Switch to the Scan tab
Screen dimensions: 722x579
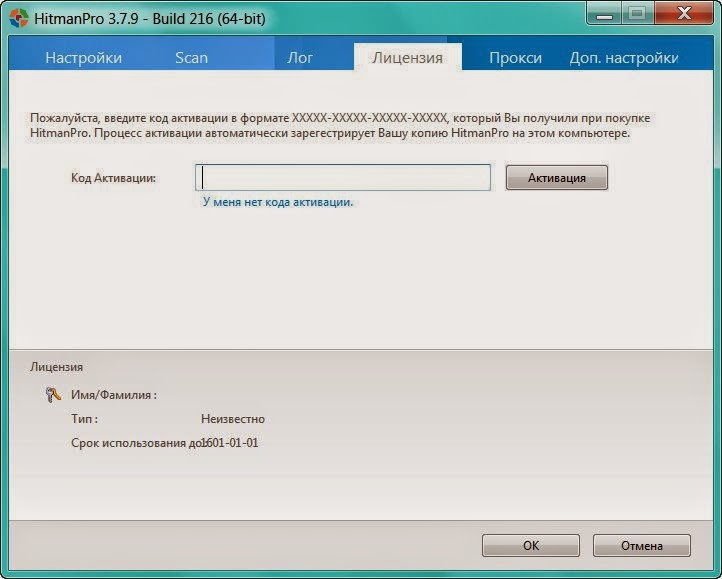click(x=192, y=58)
